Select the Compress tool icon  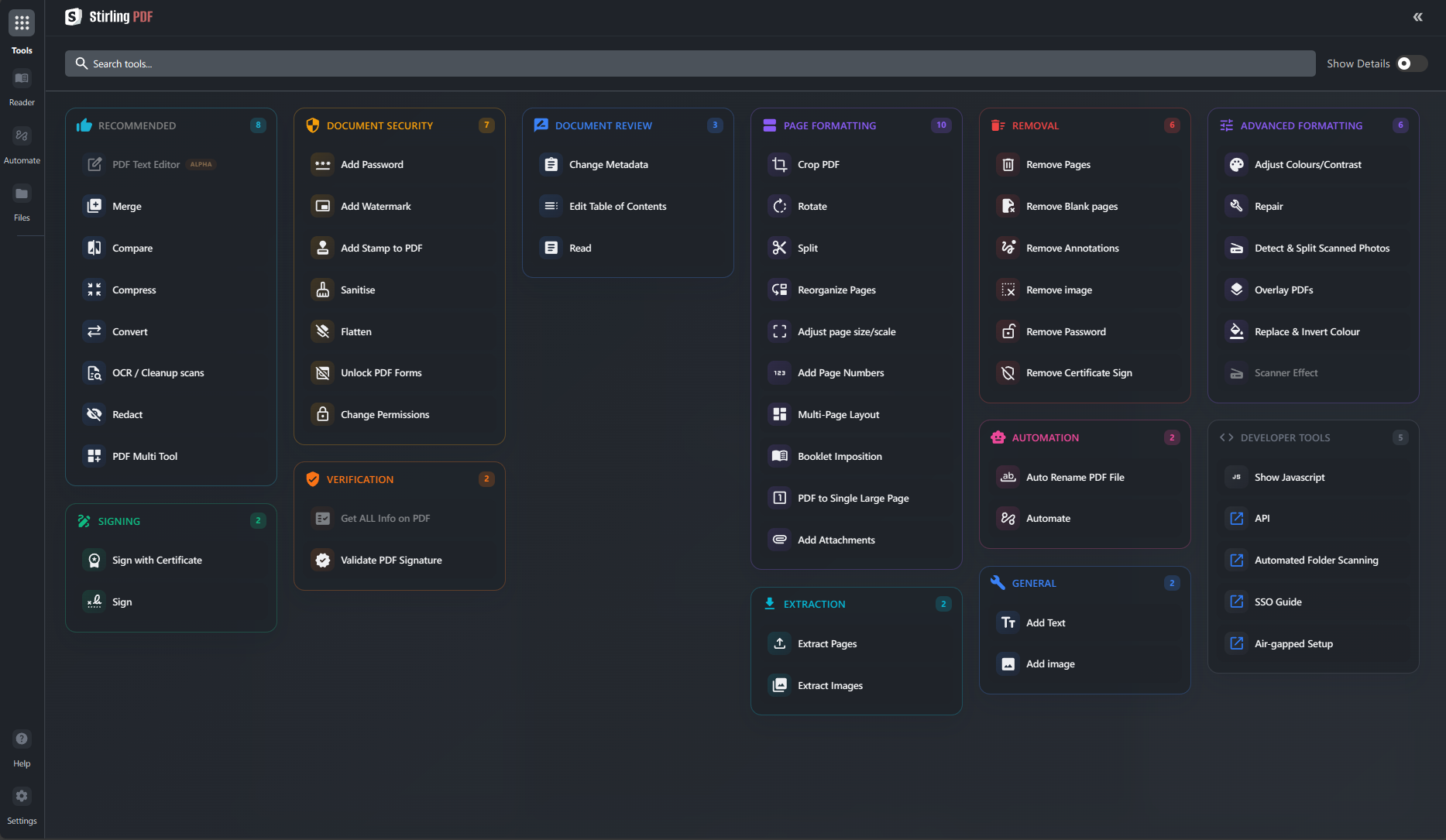click(94, 290)
